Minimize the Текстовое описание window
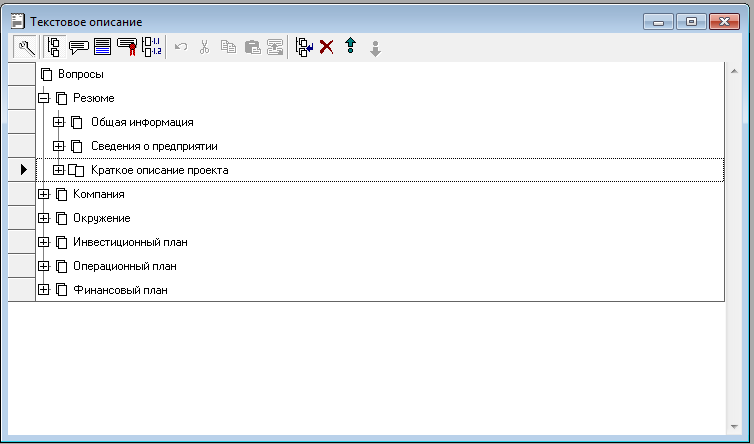Viewport: 754px width, 444px height. (658, 22)
